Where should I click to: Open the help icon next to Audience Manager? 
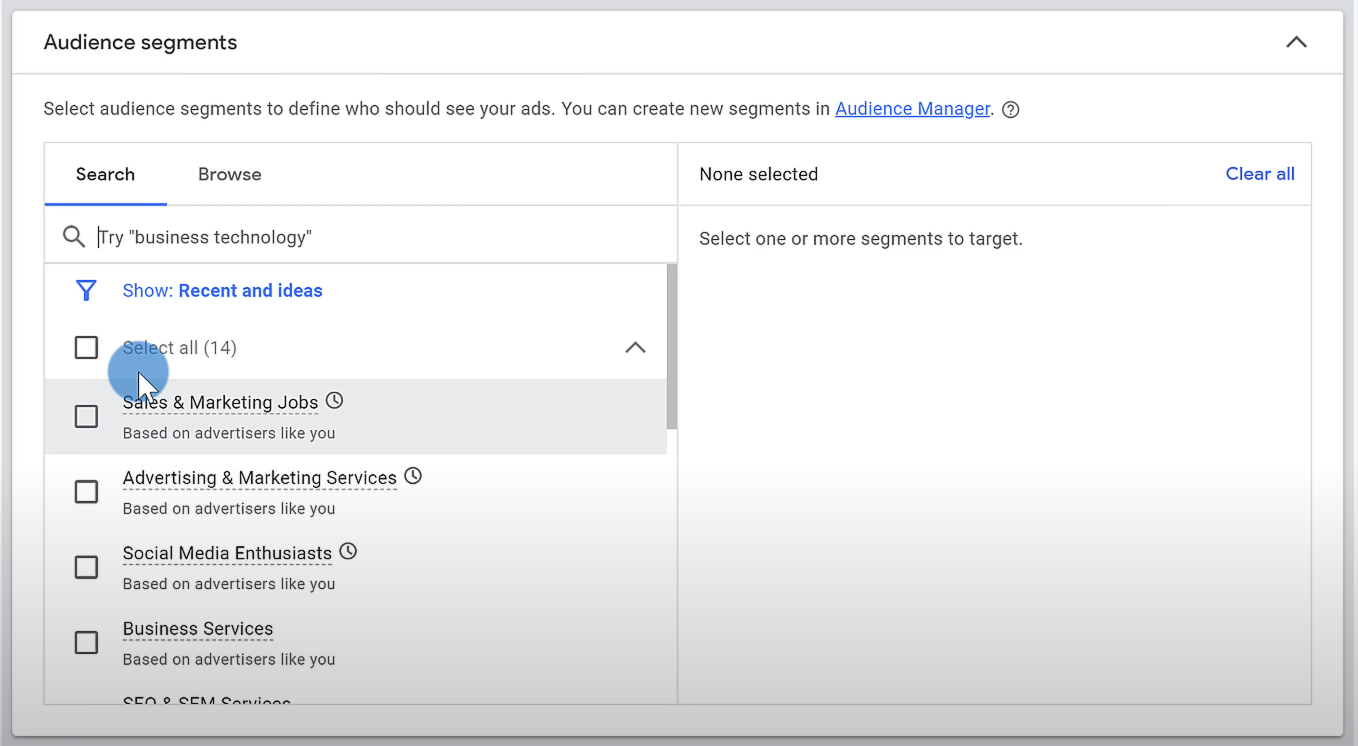(1010, 109)
